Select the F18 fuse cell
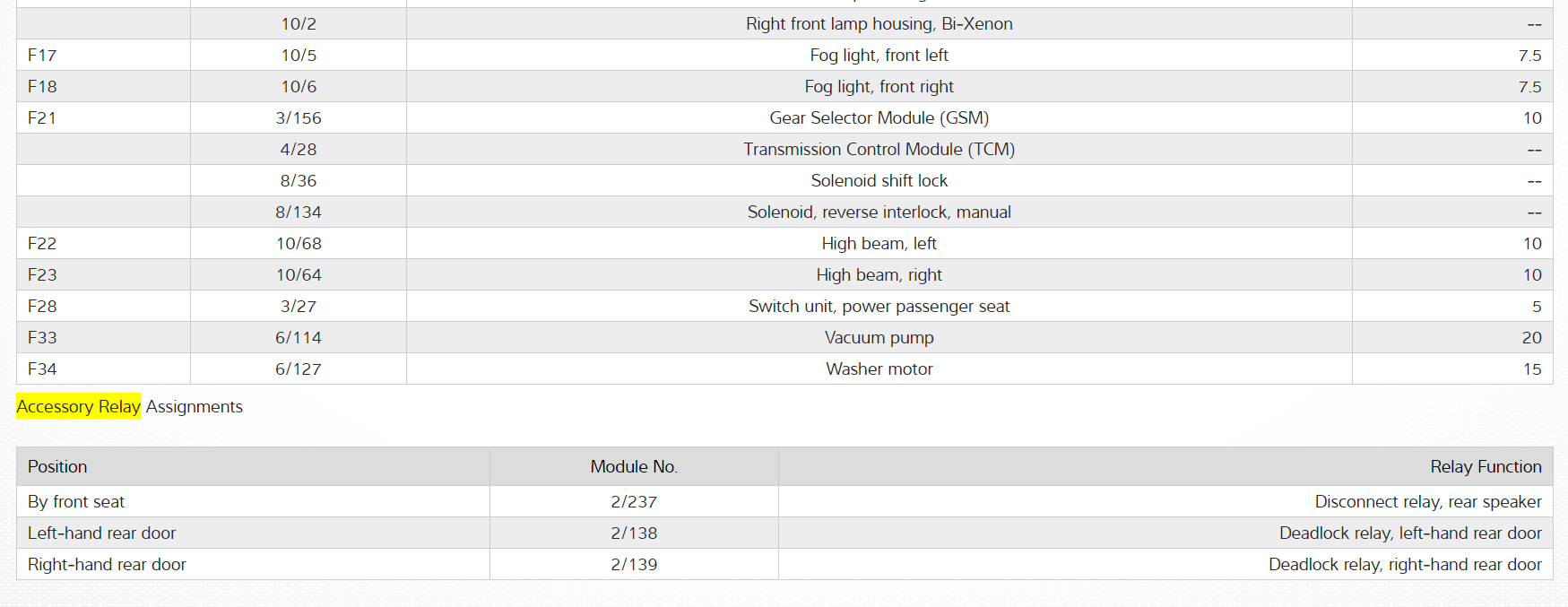The height and width of the screenshot is (607, 1568). [x=42, y=87]
